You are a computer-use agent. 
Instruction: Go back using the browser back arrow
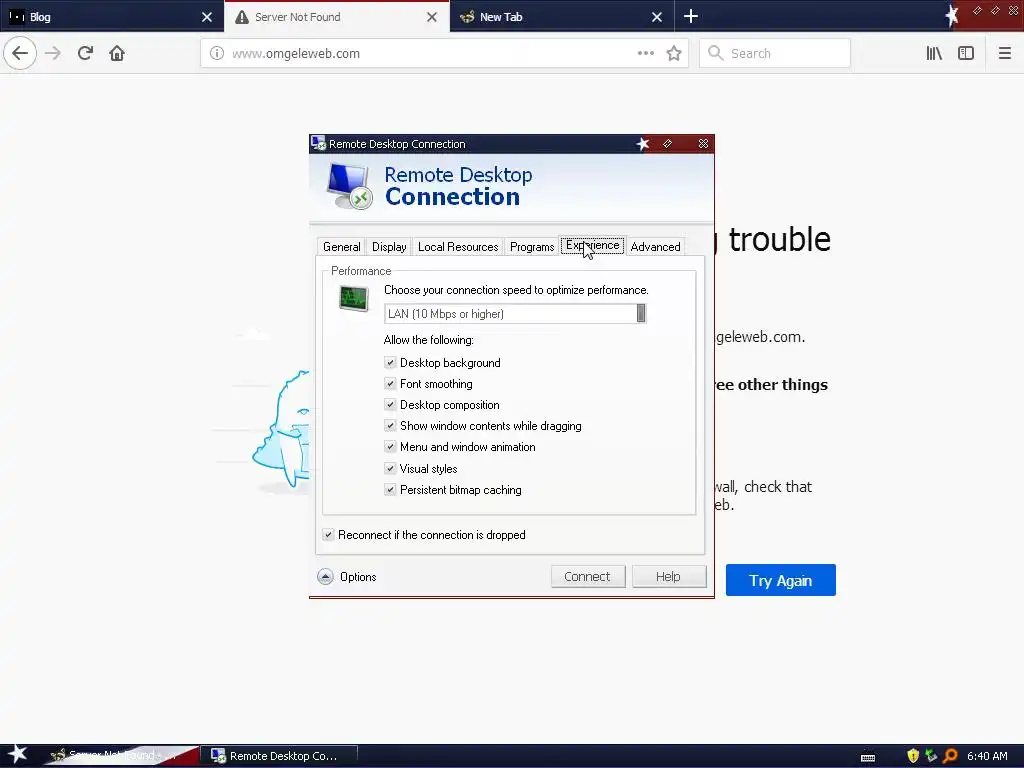[x=20, y=53]
